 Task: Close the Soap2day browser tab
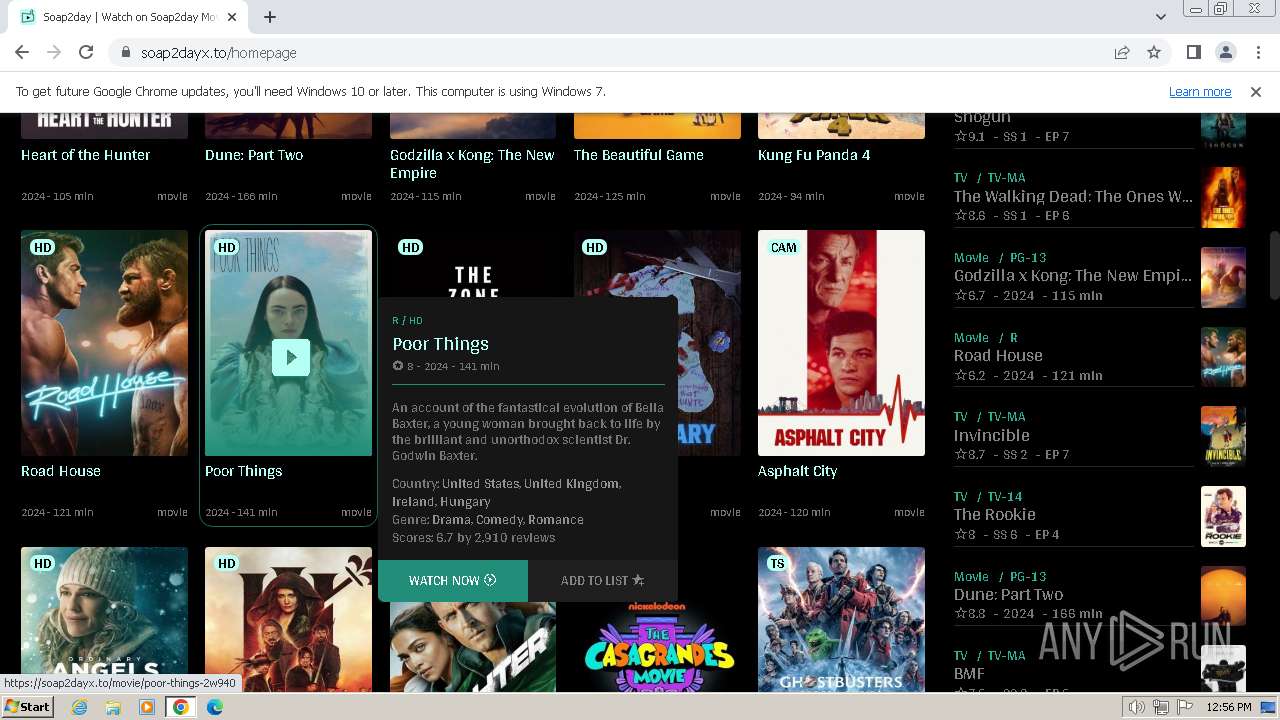pyautogui.click(x=232, y=17)
